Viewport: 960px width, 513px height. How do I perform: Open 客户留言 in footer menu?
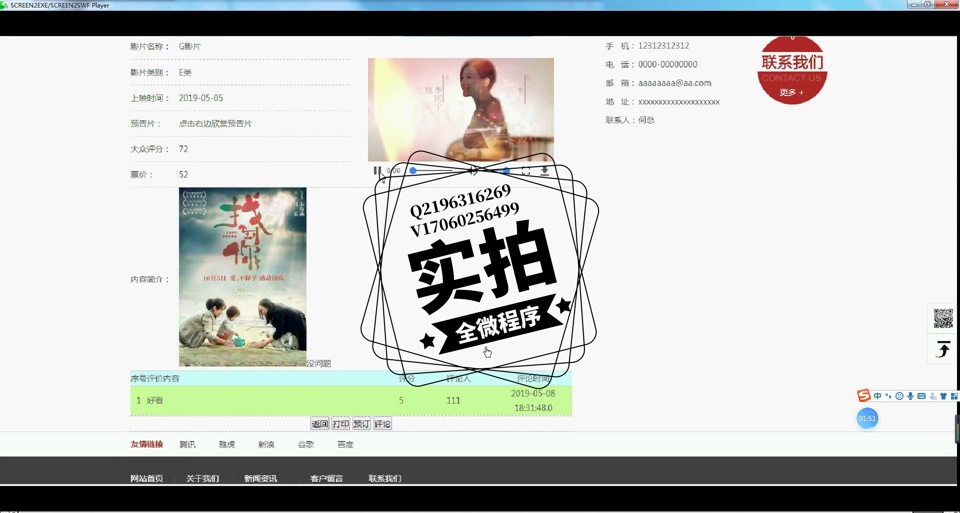[x=326, y=478]
